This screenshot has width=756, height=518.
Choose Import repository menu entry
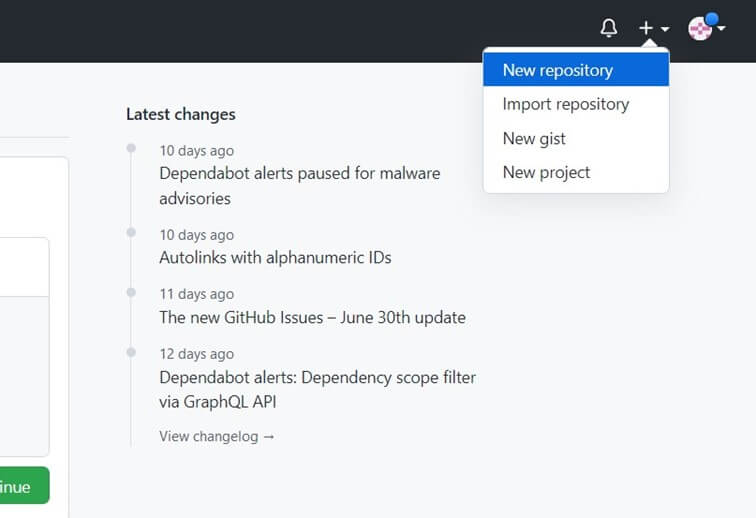(565, 104)
